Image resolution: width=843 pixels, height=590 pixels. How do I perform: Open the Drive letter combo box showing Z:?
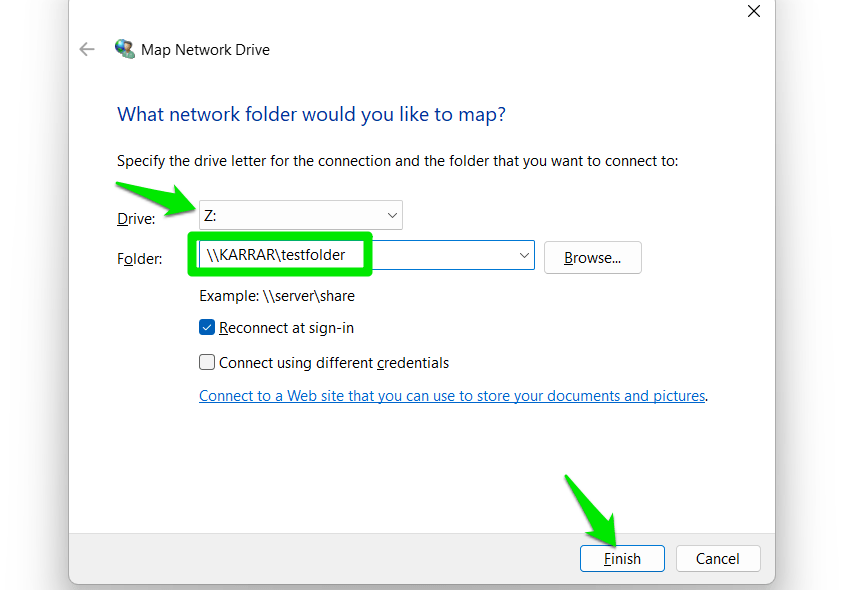pos(290,214)
